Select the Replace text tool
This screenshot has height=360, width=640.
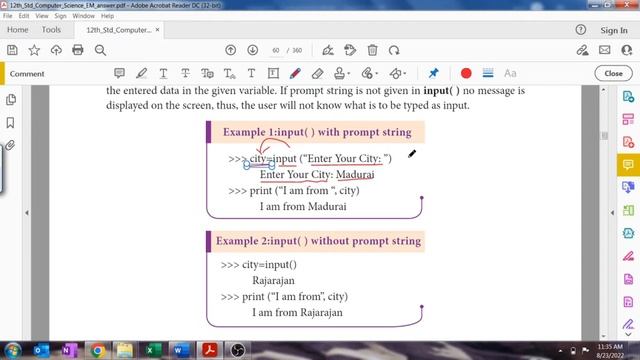pyautogui.click(x=207, y=73)
